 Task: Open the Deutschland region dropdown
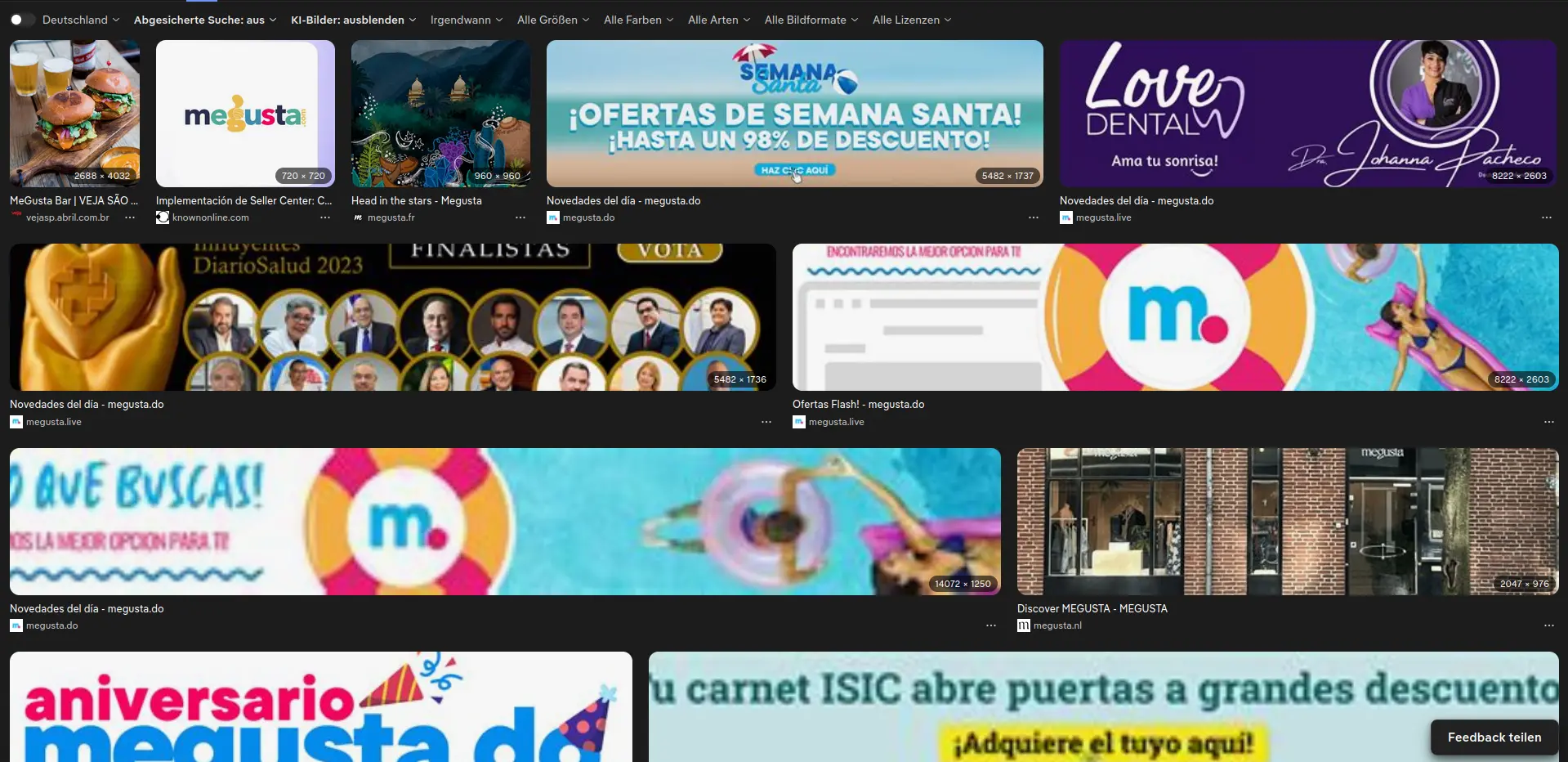coord(81,20)
